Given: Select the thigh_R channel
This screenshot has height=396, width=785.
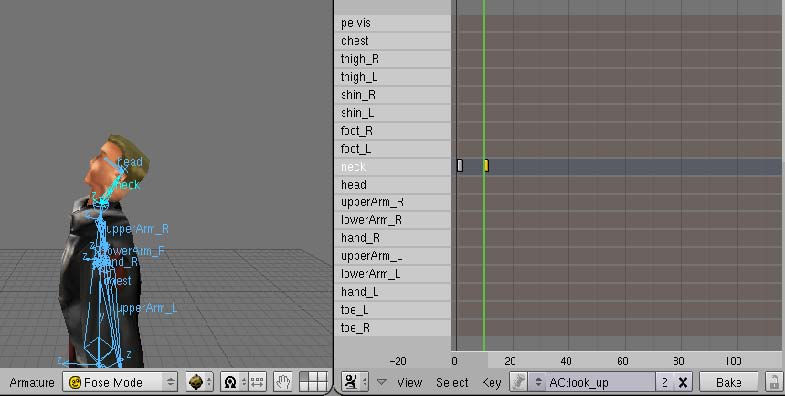Looking at the screenshot, I should 392,59.
